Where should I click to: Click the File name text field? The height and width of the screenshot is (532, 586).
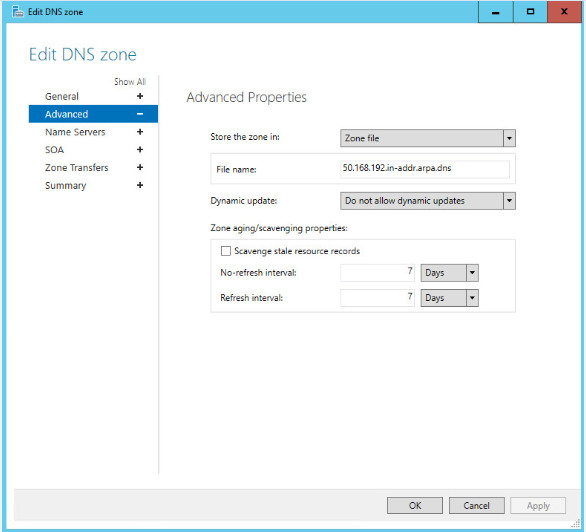click(425, 169)
